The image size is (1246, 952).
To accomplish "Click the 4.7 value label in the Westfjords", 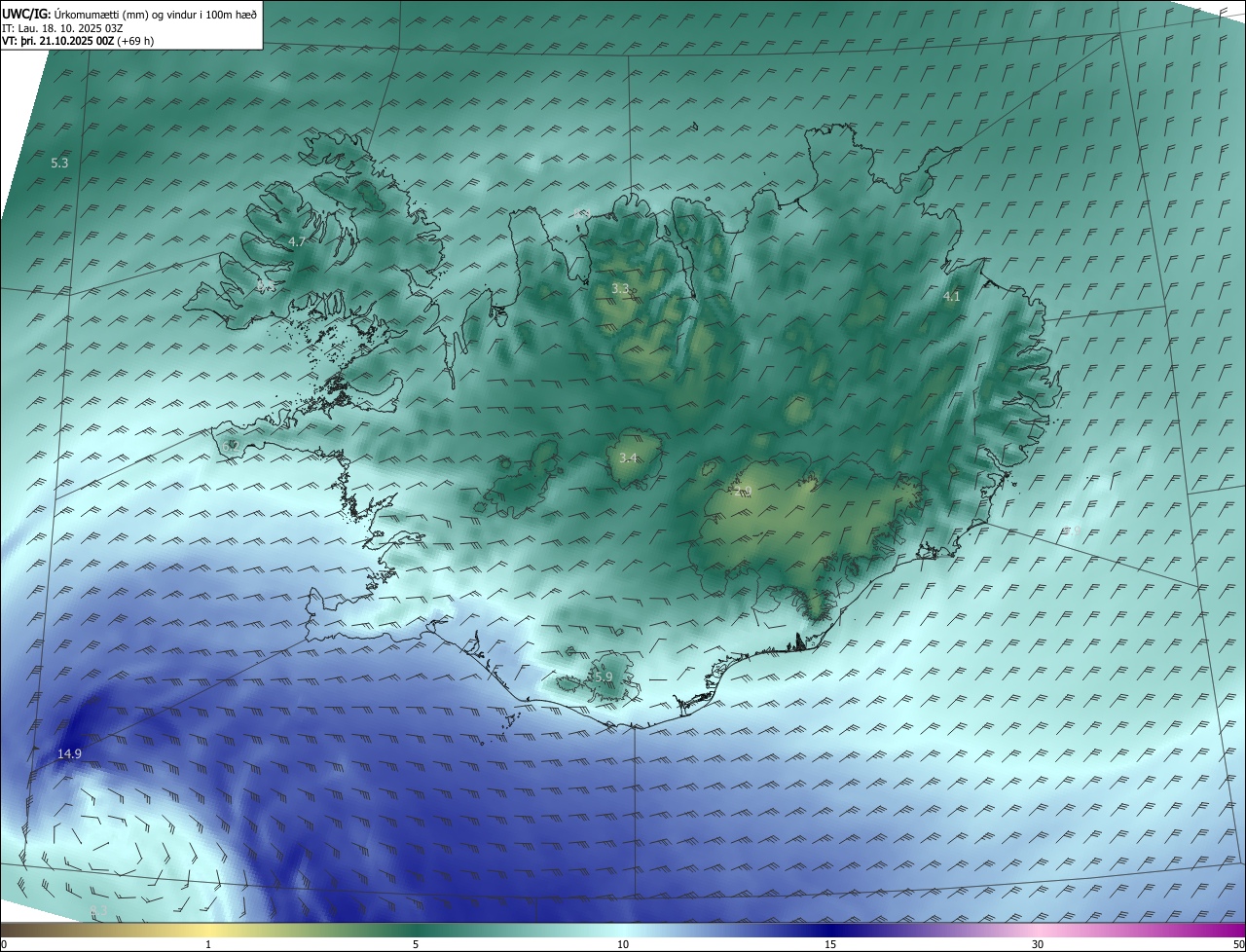I will click(297, 241).
